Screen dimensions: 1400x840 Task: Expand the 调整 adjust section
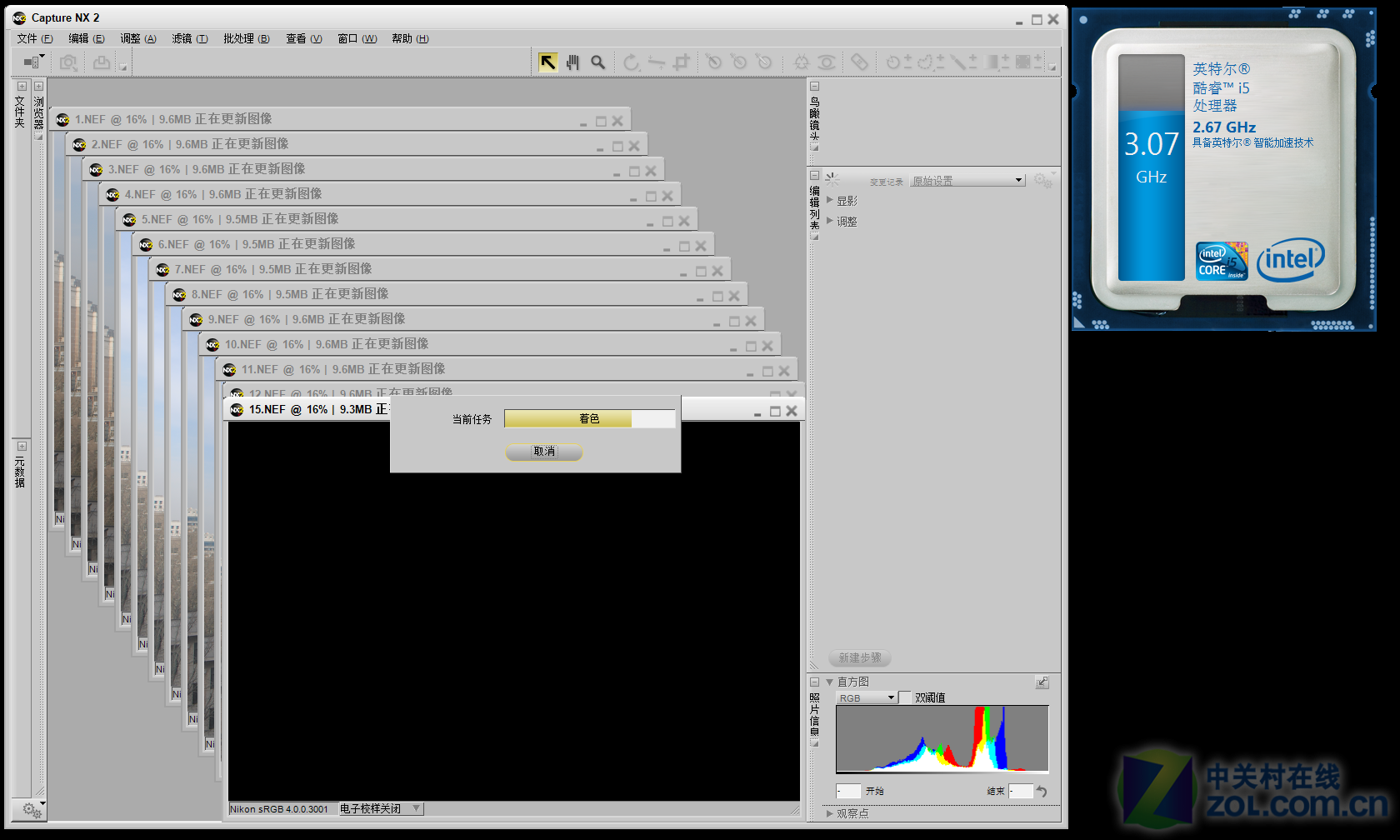click(x=830, y=221)
